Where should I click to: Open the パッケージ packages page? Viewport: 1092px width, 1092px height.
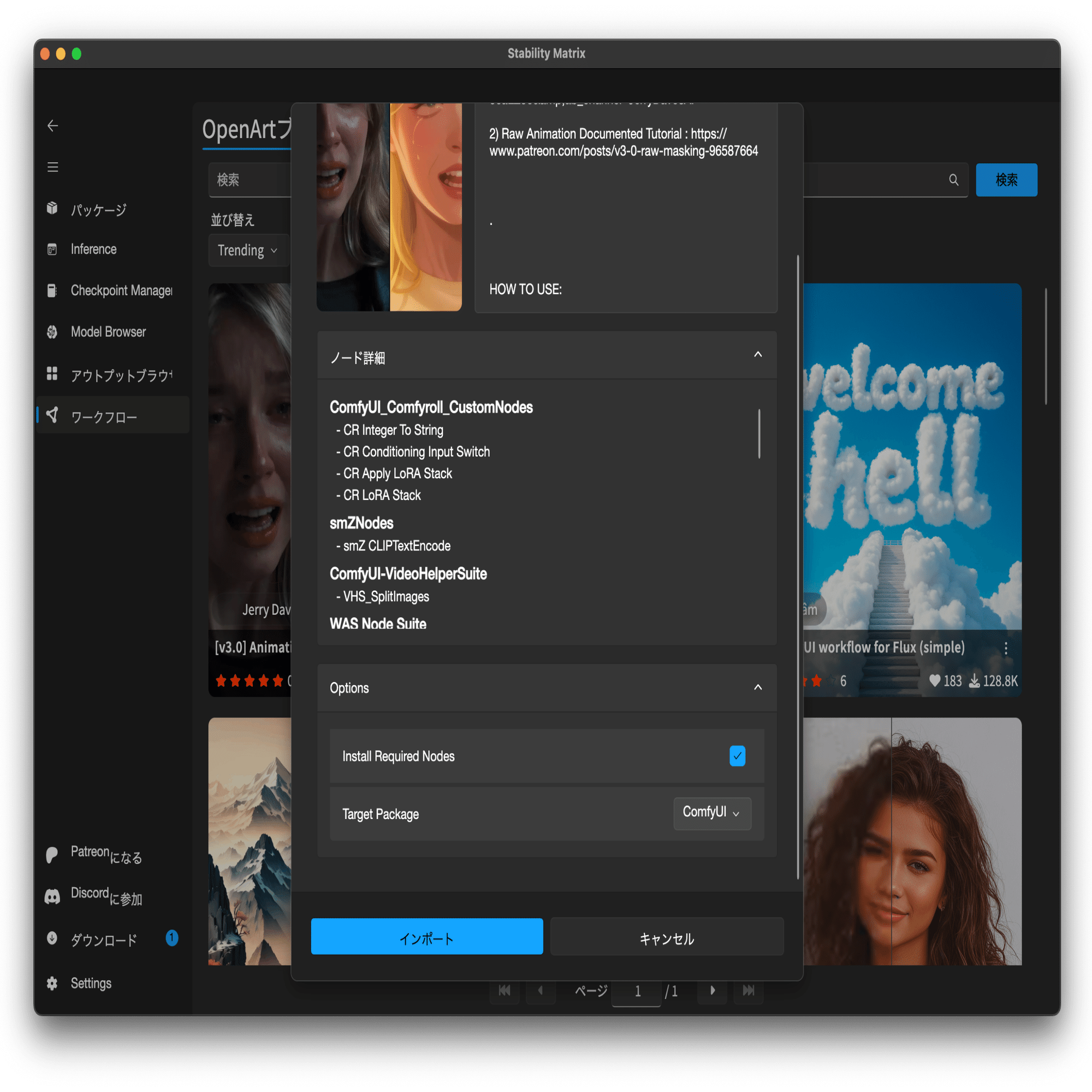point(98,210)
